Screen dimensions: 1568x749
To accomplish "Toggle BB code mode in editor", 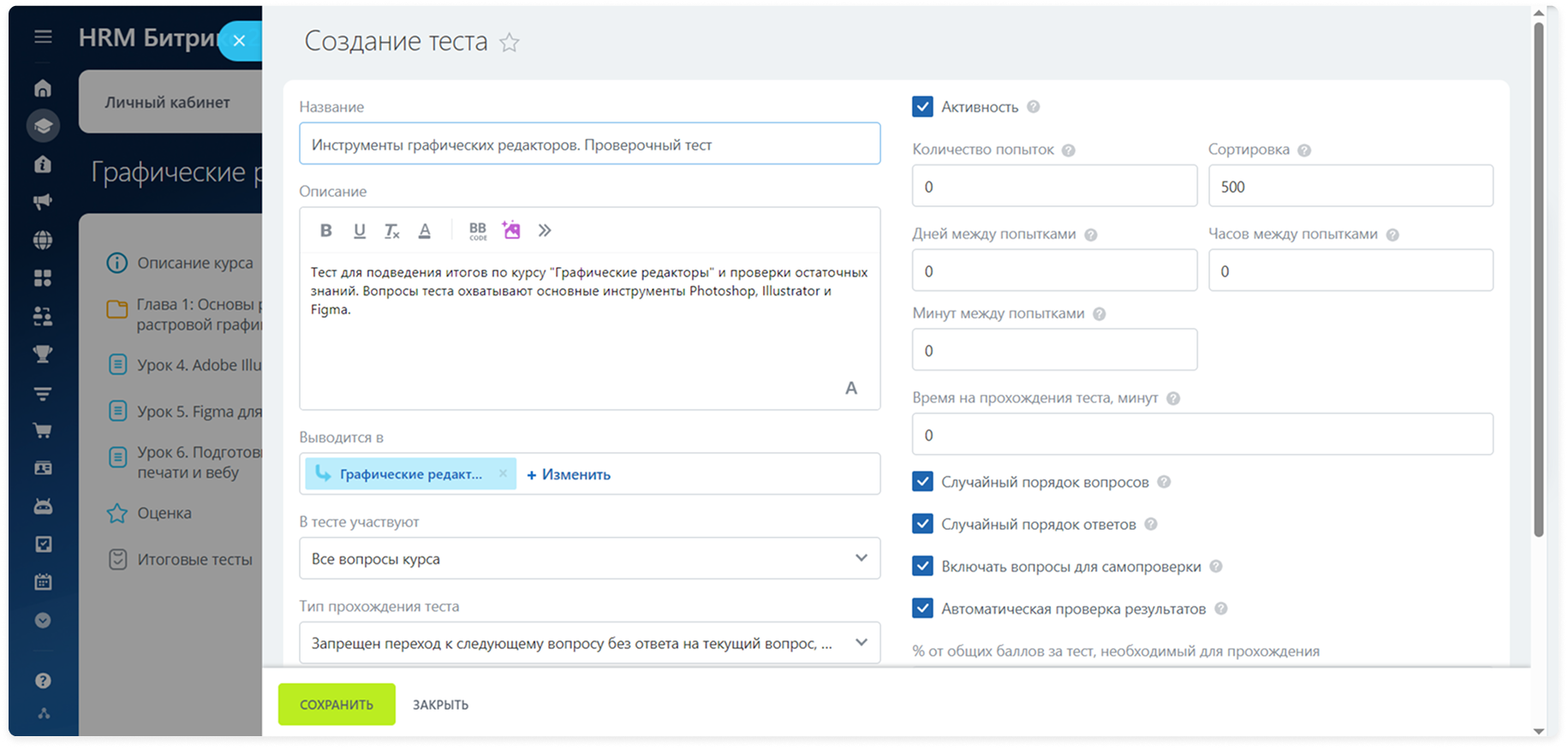I will click(478, 230).
